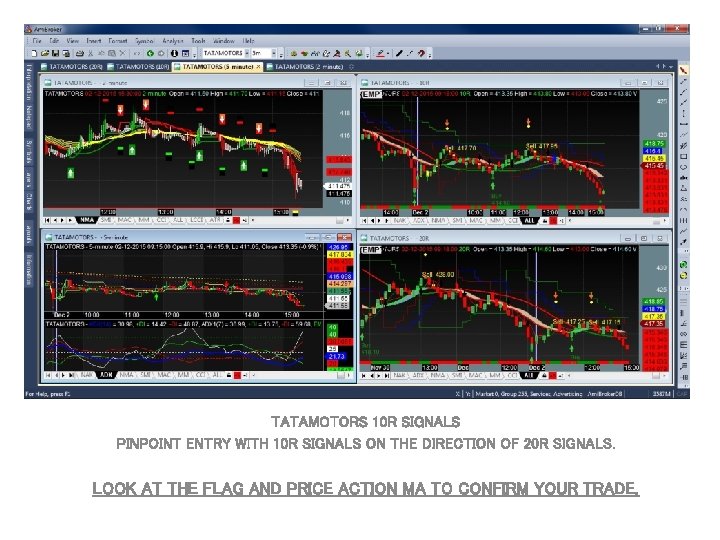Open the TATAMOTORS symbol dropdown
The width and height of the screenshot is (720, 540).
(x=247, y=53)
